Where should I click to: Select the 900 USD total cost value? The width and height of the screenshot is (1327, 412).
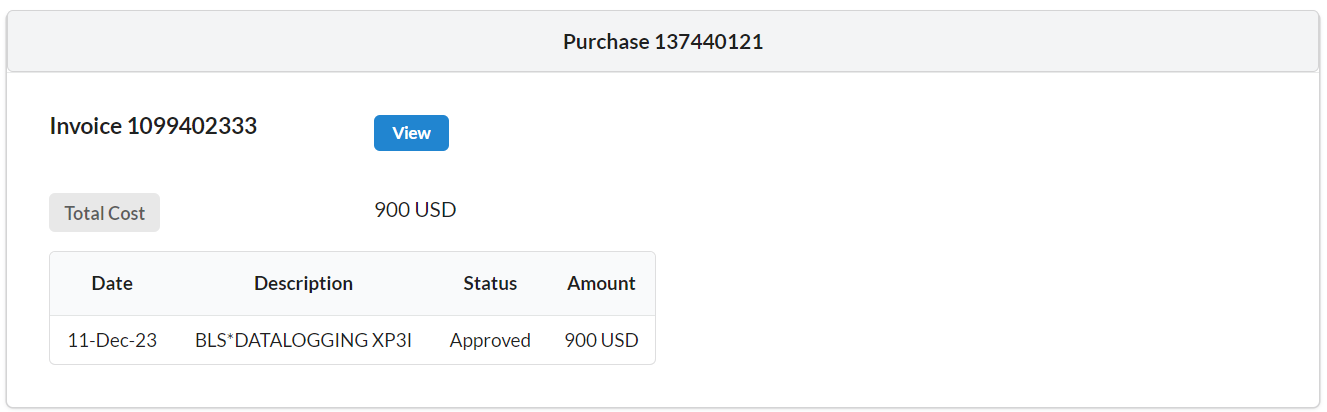coord(415,210)
